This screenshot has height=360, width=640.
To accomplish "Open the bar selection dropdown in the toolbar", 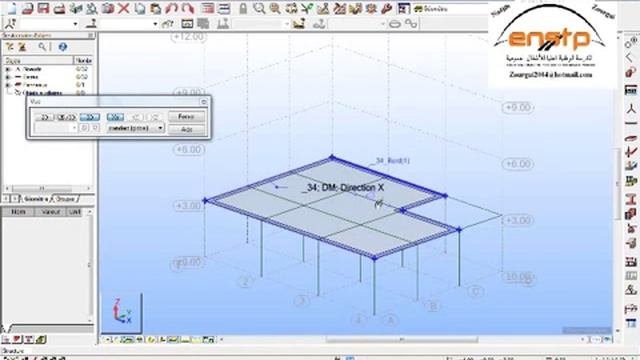I will [155, 24].
